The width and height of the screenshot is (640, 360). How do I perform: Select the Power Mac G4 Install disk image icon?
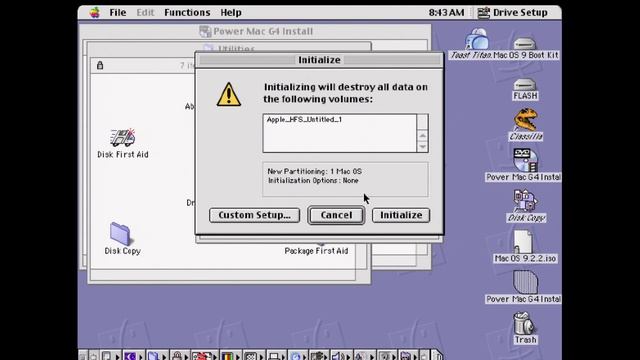525,282
